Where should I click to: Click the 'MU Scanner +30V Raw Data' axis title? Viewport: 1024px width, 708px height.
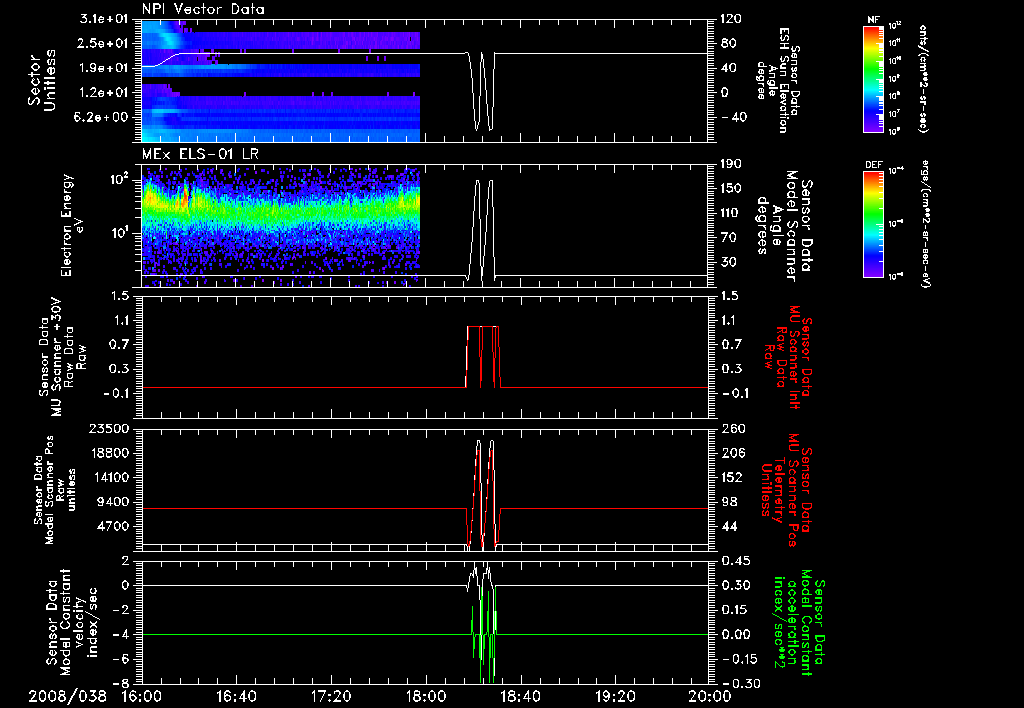(62, 357)
